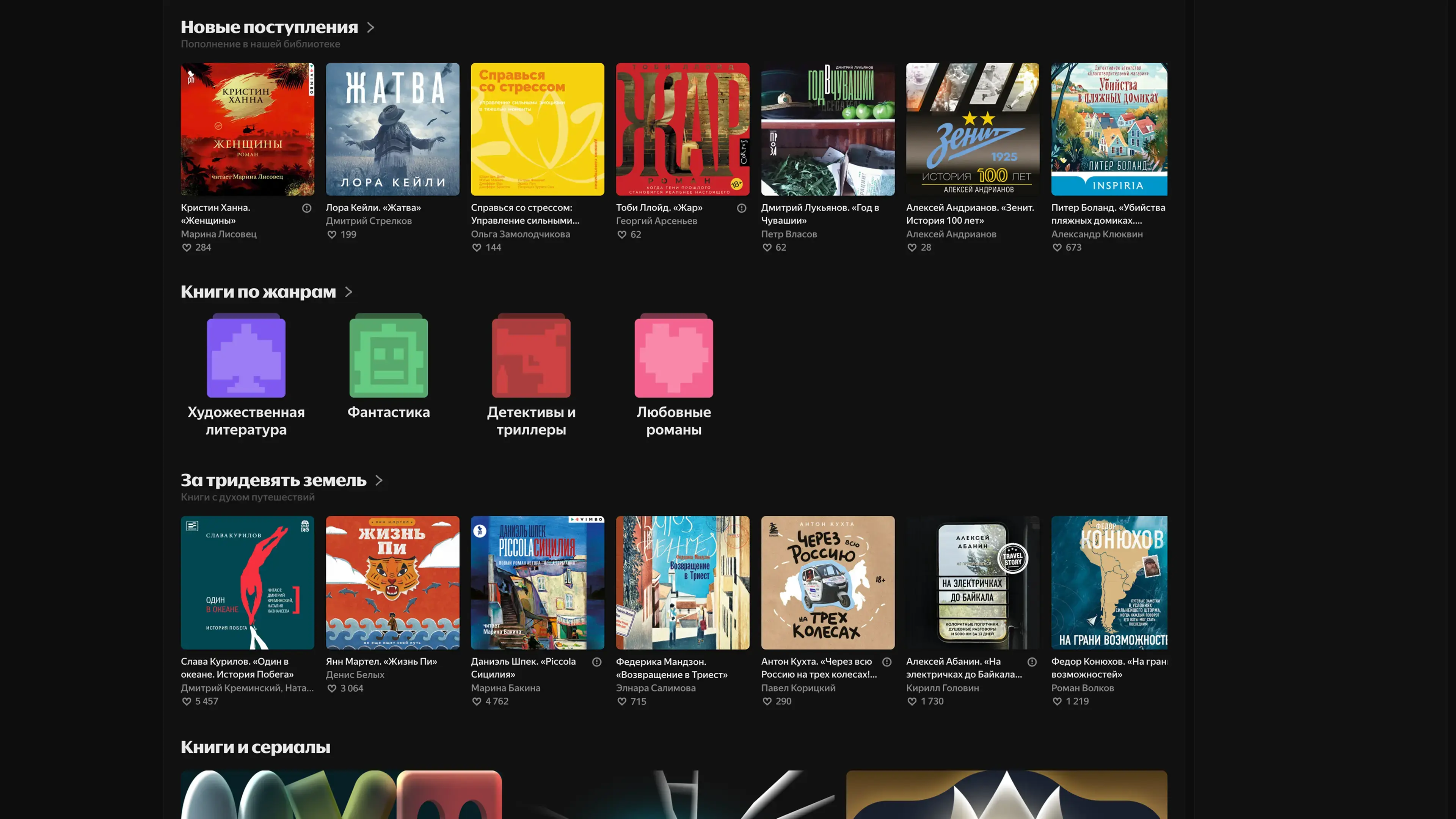This screenshot has width=1456, height=819.
Task: Open narrator link Марина Бакина
Action: click(505, 688)
